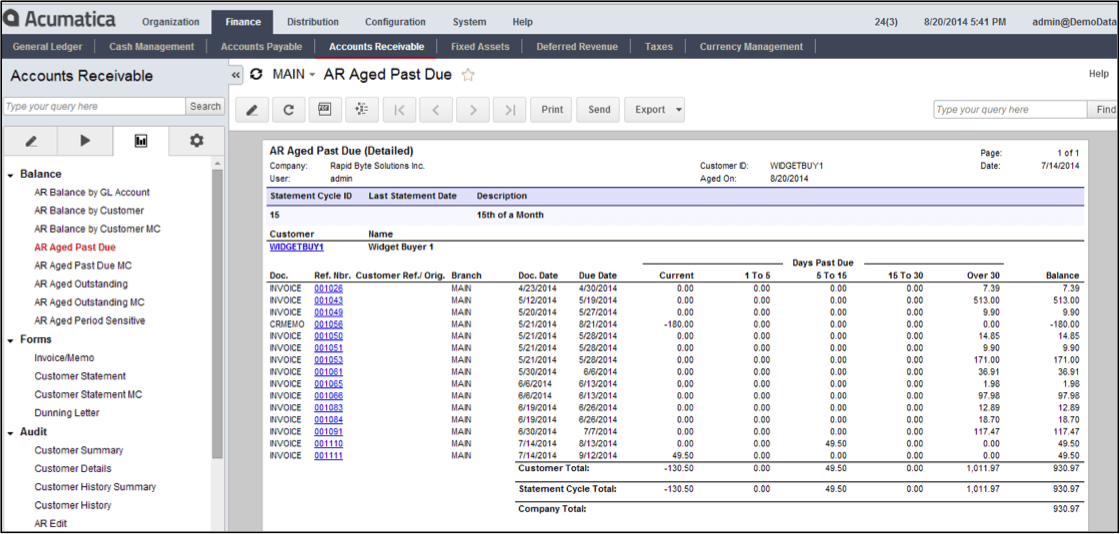Viewport: 1120px width, 534px height.
Task: Click the Print button
Action: [552, 110]
